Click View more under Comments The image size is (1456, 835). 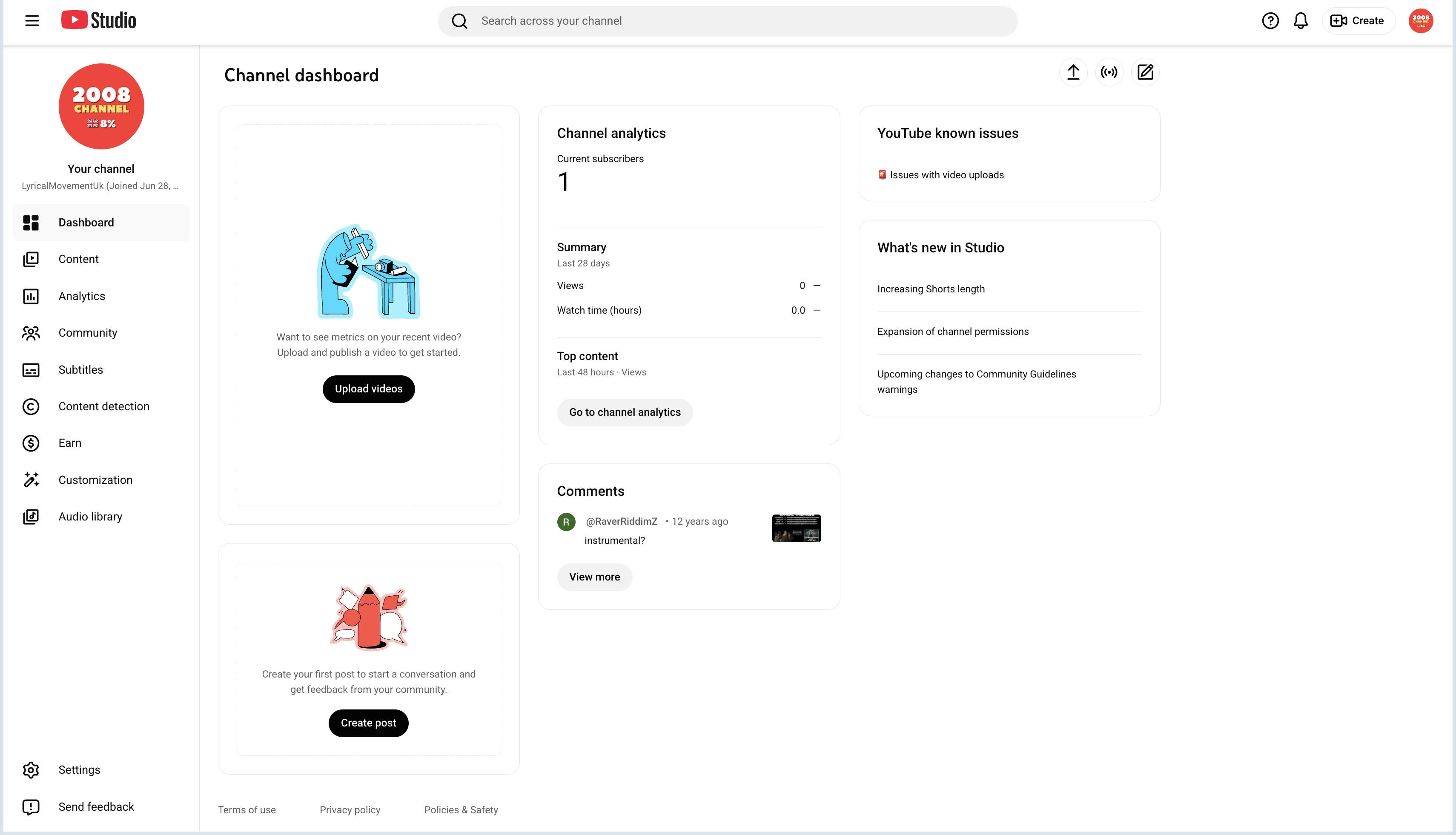594,577
